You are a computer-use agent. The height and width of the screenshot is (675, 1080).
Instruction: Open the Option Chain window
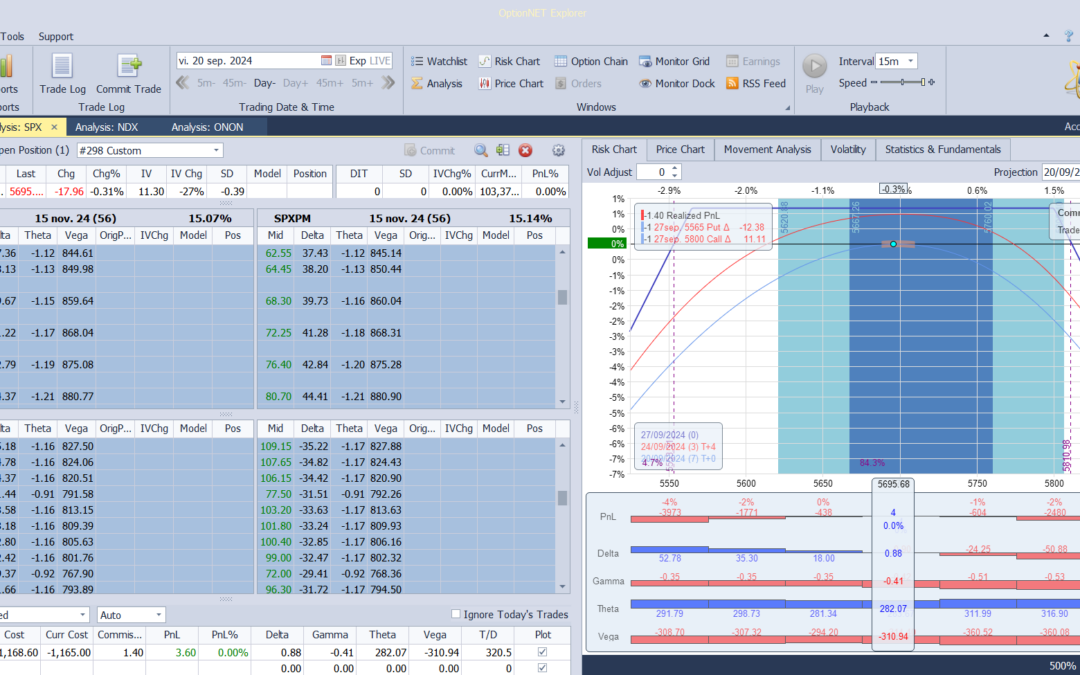(x=591, y=61)
